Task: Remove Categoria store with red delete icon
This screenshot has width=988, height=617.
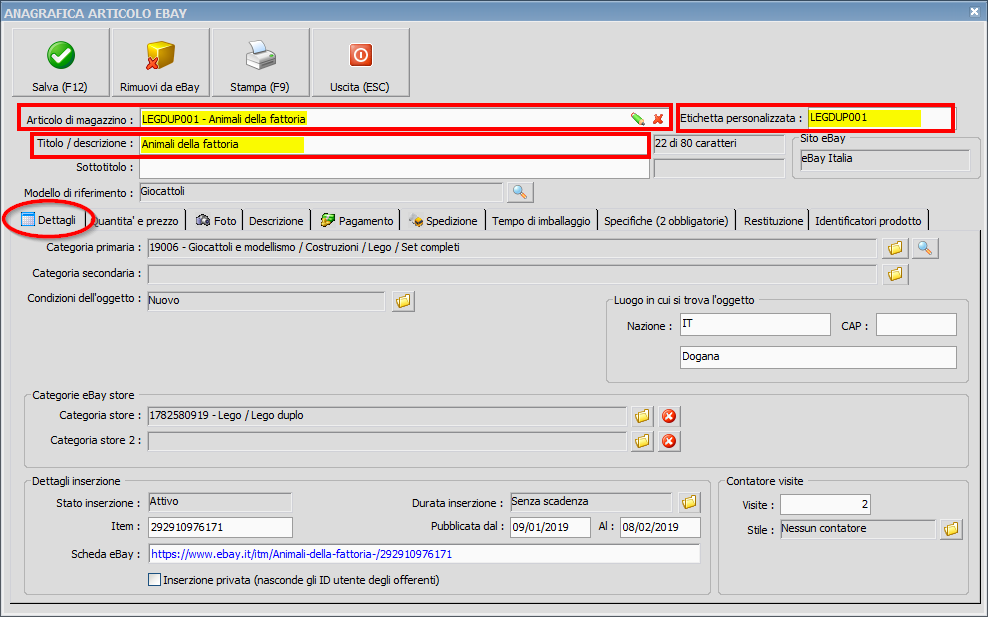Action: tap(669, 417)
